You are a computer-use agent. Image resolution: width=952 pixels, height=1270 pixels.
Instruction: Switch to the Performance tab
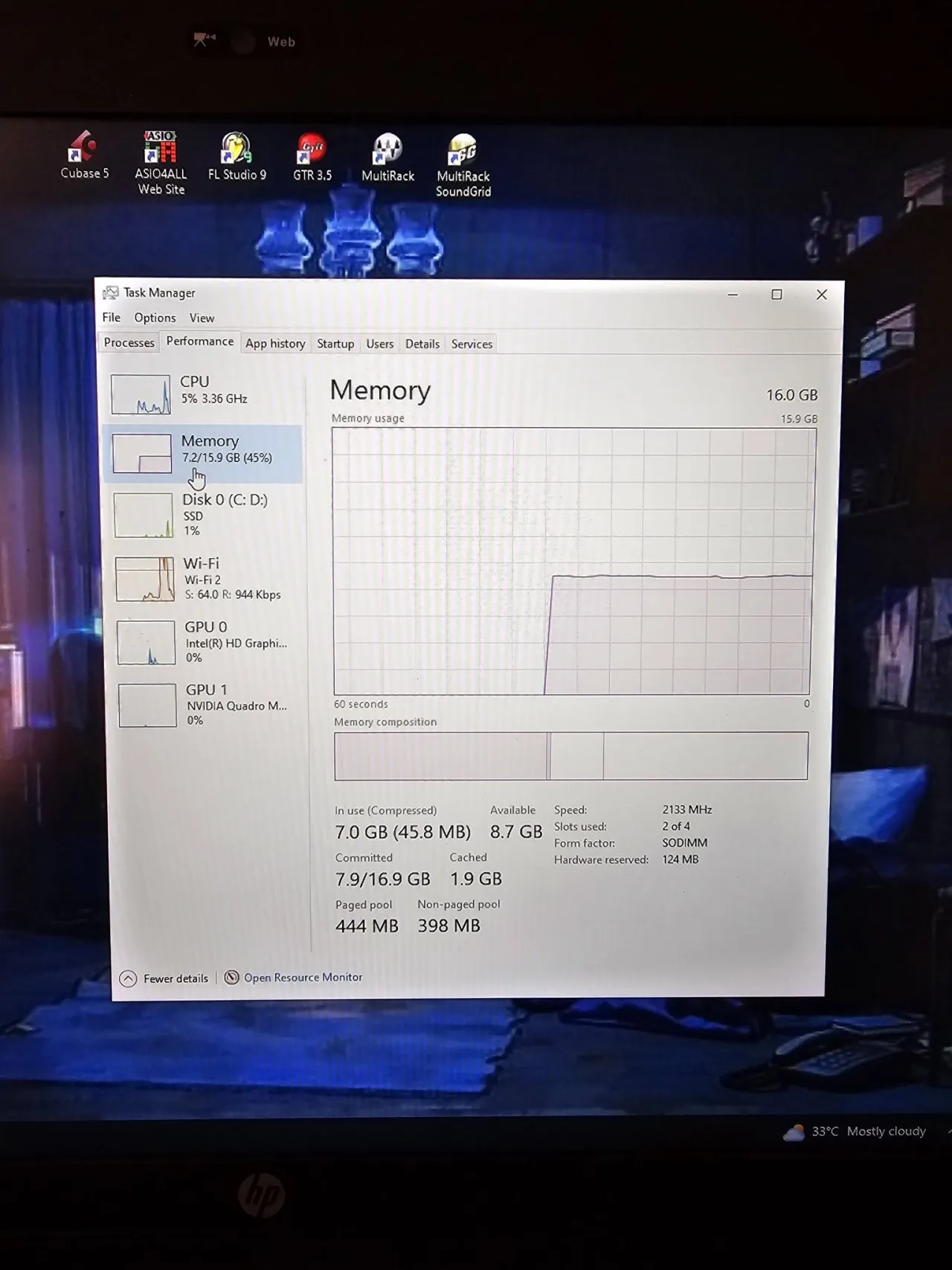click(x=200, y=341)
